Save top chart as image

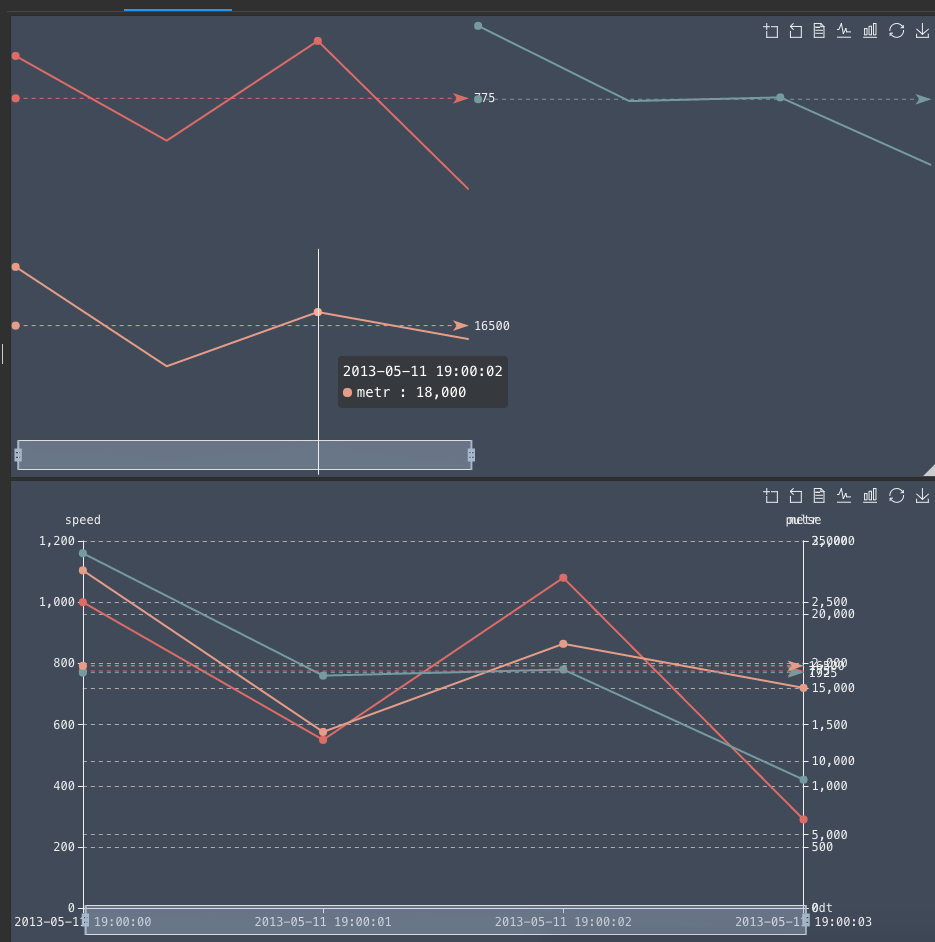(x=922, y=31)
